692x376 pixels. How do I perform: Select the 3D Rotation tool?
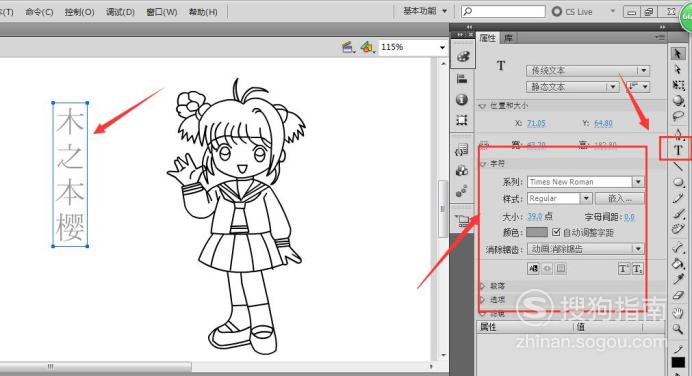click(x=678, y=101)
